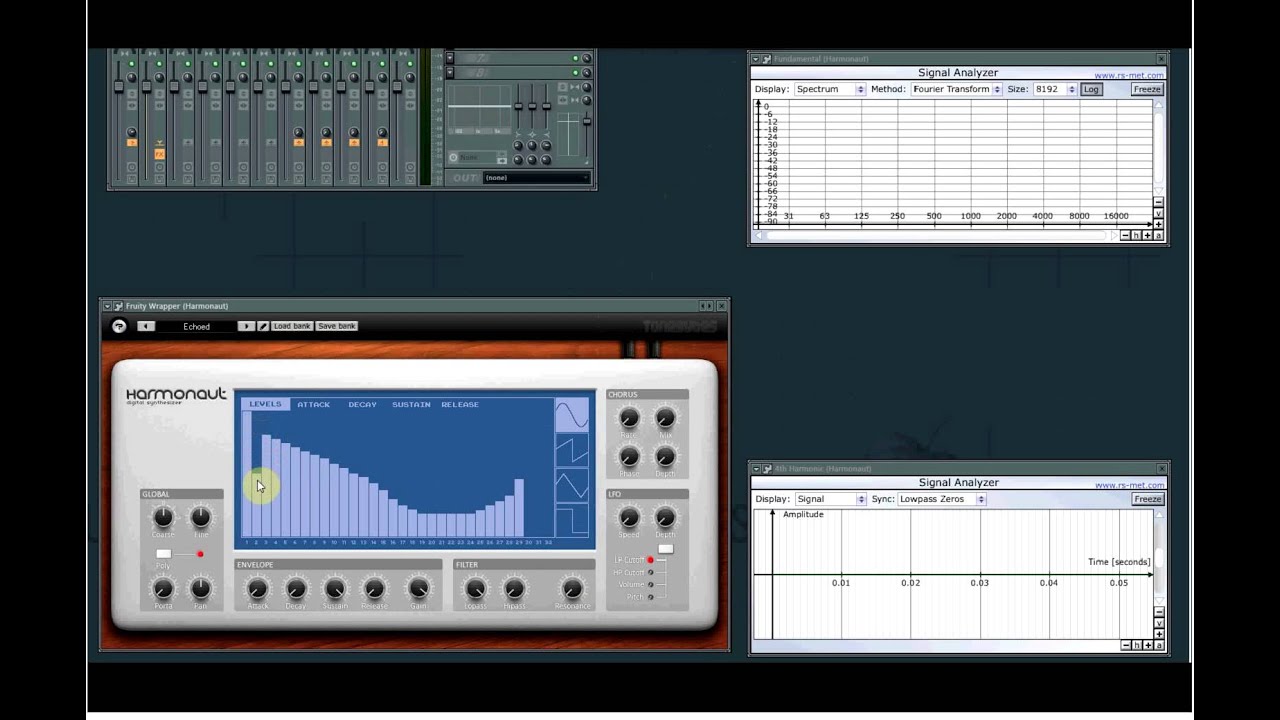Click the Echoed preset name field
Viewport: 1280px width, 720px height.
[196, 326]
